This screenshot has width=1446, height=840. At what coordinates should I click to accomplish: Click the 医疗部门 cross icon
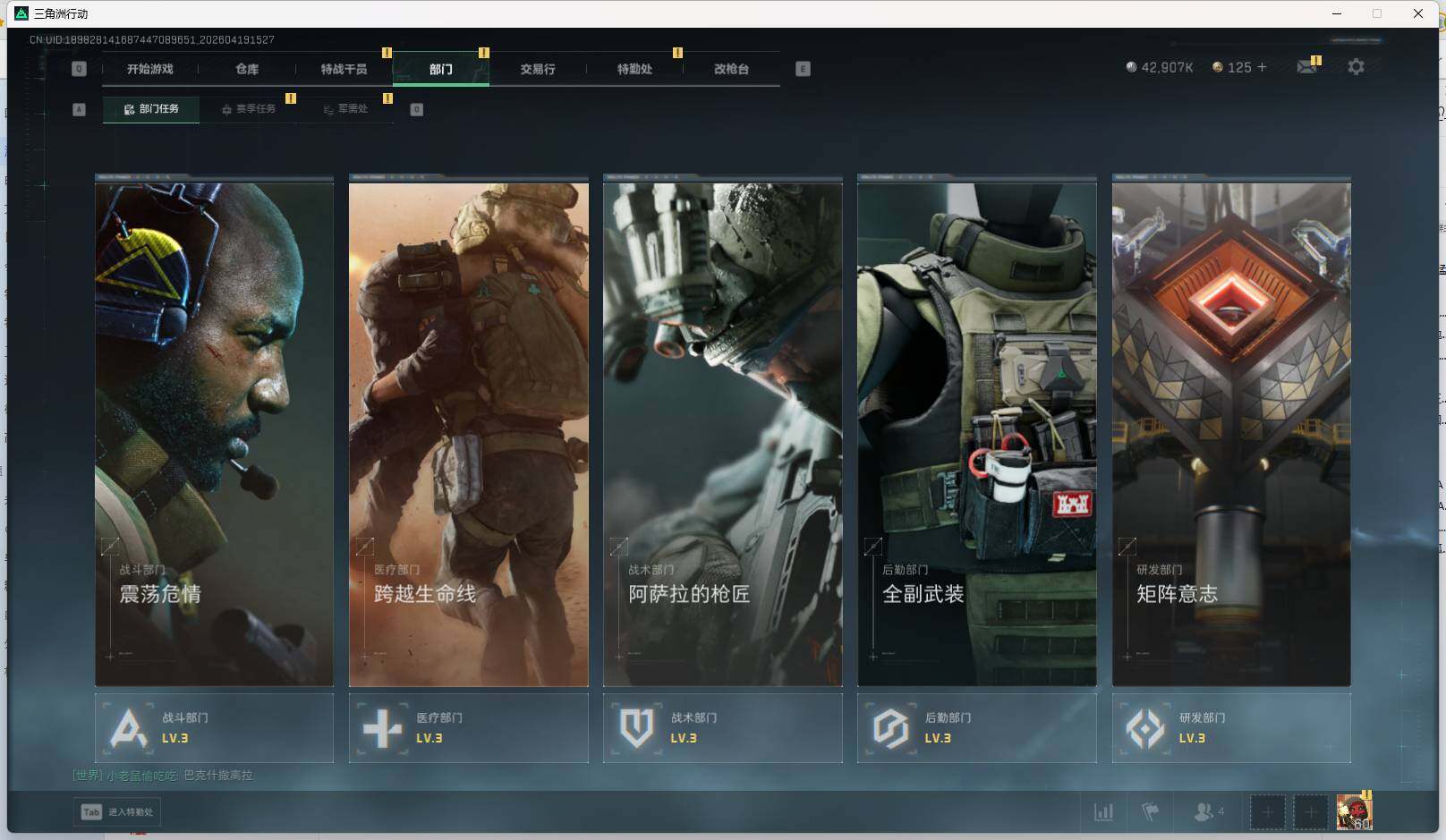click(382, 728)
